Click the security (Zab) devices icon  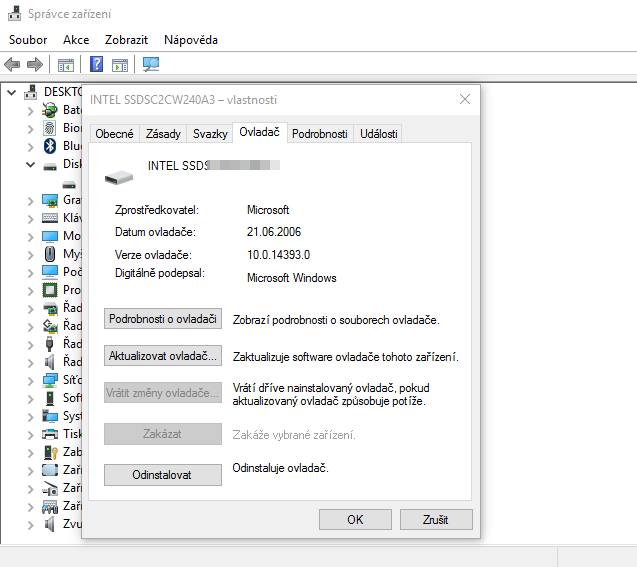[51, 452]
